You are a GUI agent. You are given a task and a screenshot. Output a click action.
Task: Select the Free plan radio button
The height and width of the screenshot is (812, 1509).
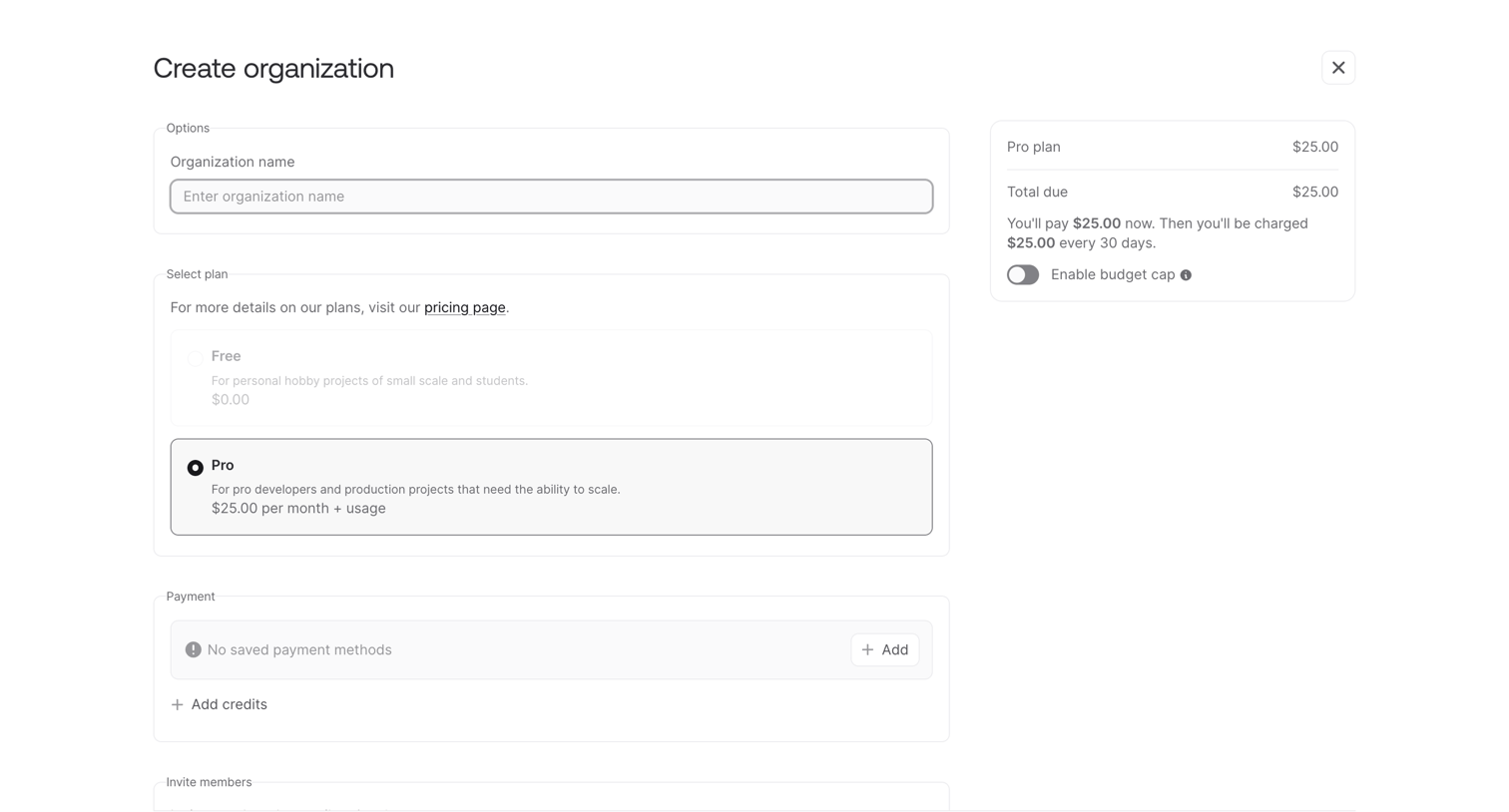click(196, 358)
